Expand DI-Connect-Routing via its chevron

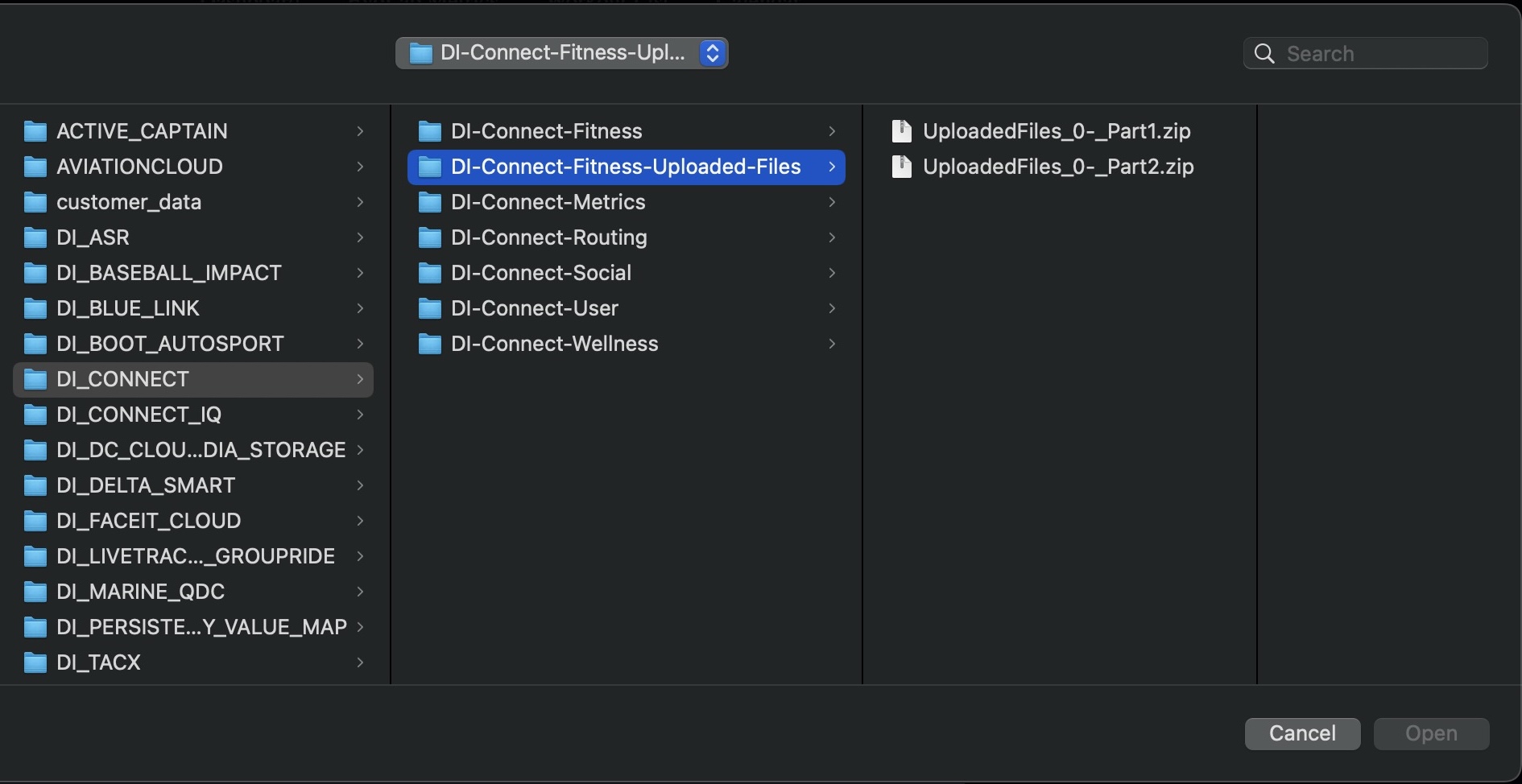pos(832,237)
